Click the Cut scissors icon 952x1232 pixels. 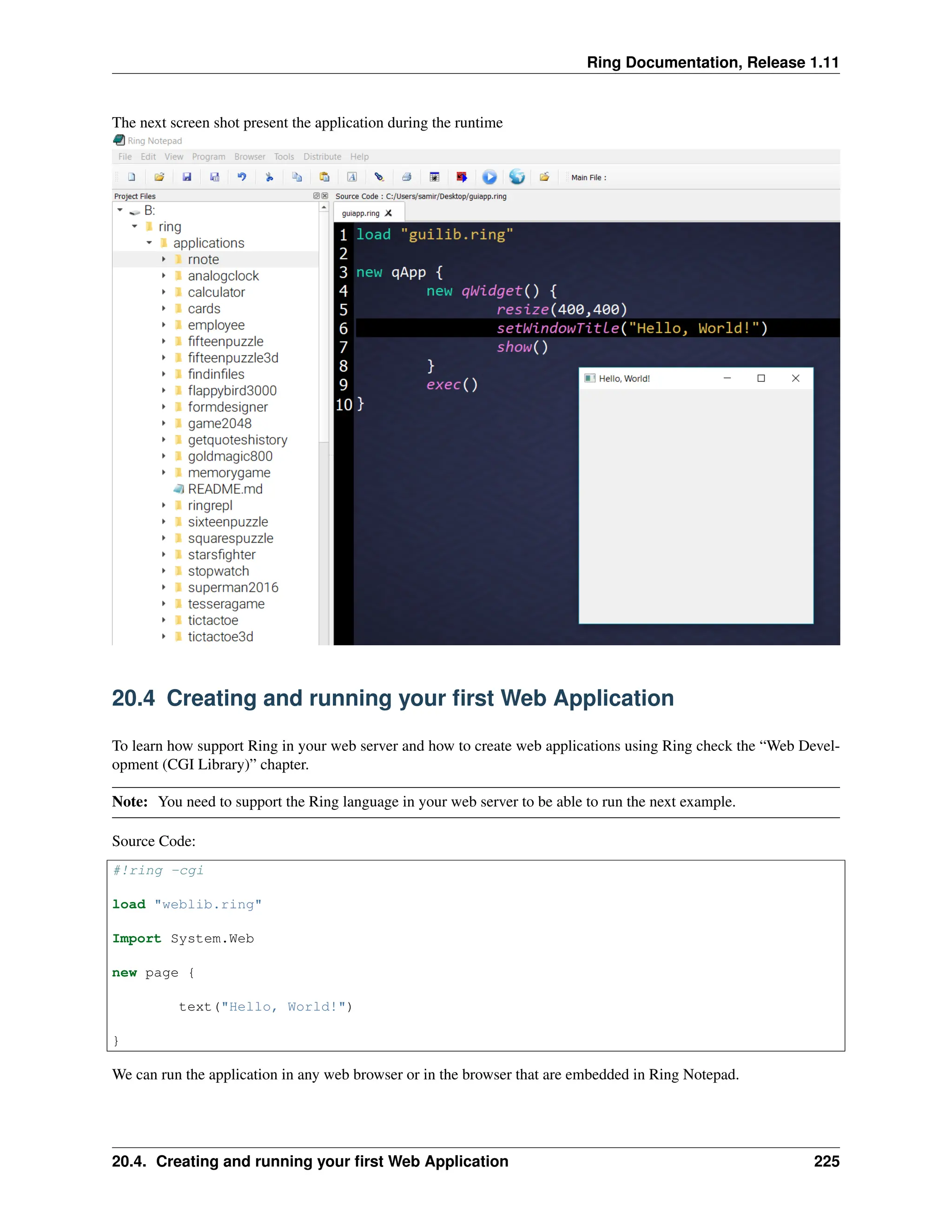pyautogui.click(x=269, y=177)
